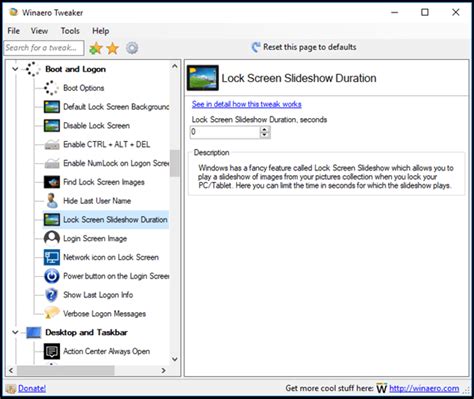Viewport: 474px width, 399px height.
Task: Click the Verbose Logon Messages icon
Action: pyautogui.click(x=51, y=313)
